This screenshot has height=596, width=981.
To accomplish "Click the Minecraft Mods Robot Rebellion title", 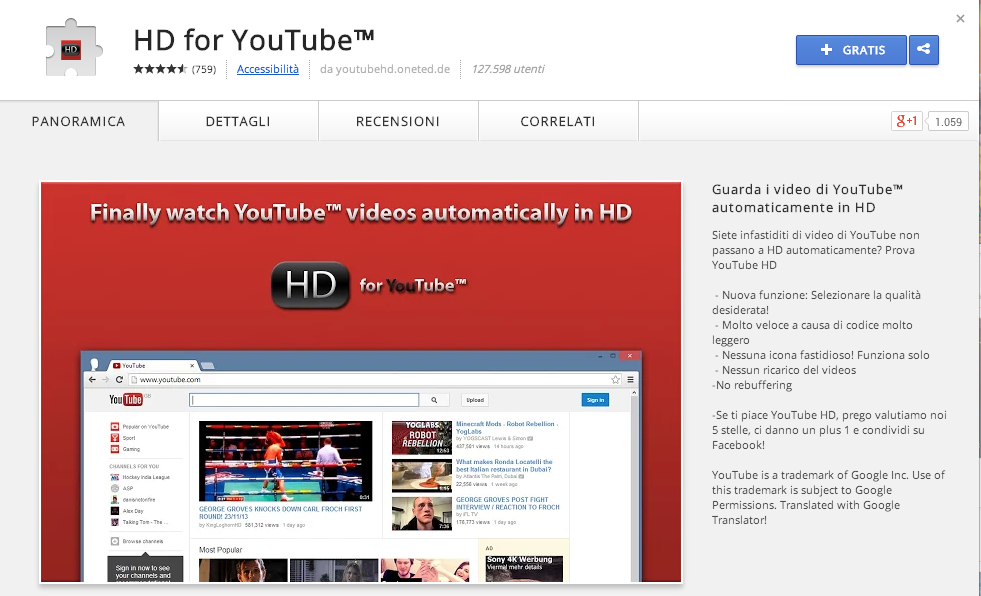I will point(507,428).
